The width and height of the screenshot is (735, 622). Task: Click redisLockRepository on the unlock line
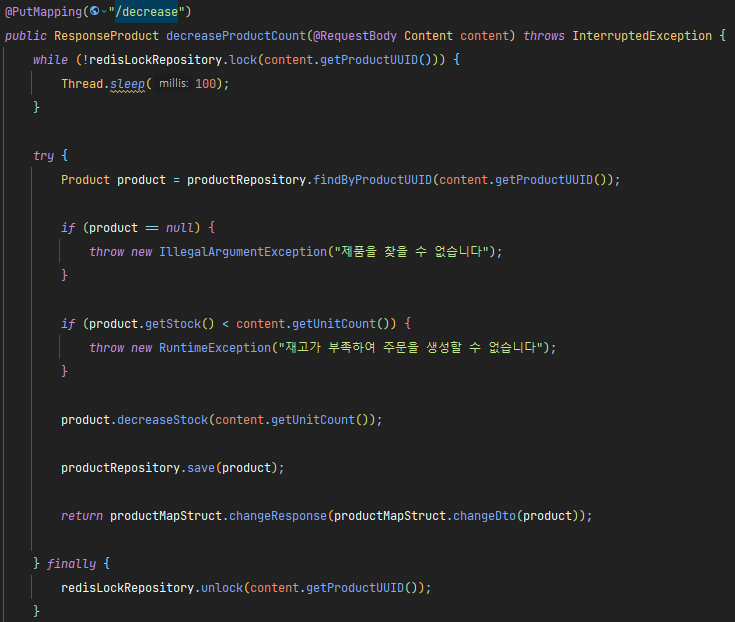128,588
